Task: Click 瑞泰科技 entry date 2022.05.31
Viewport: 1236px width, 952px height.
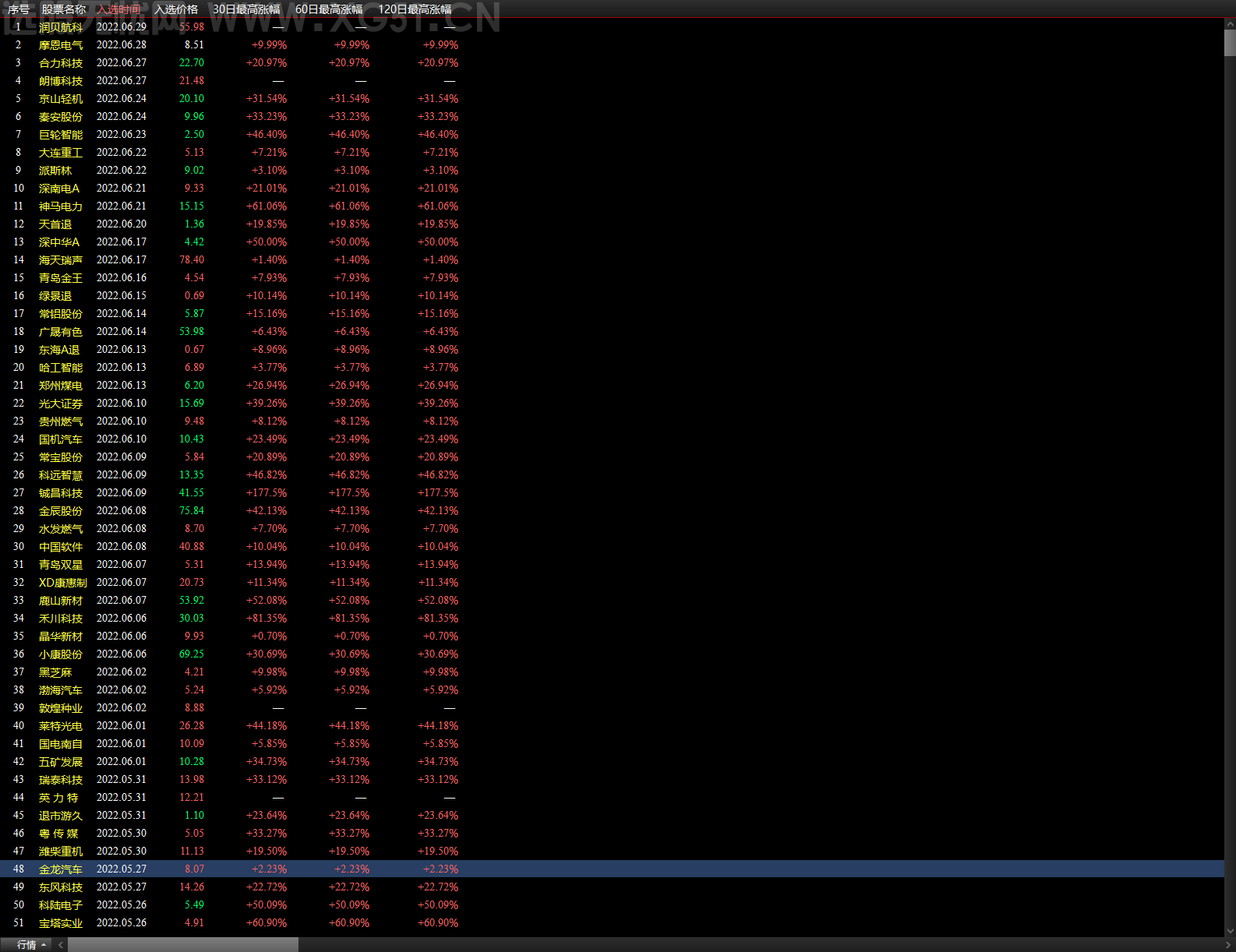Action: click(x=122, y=780)
